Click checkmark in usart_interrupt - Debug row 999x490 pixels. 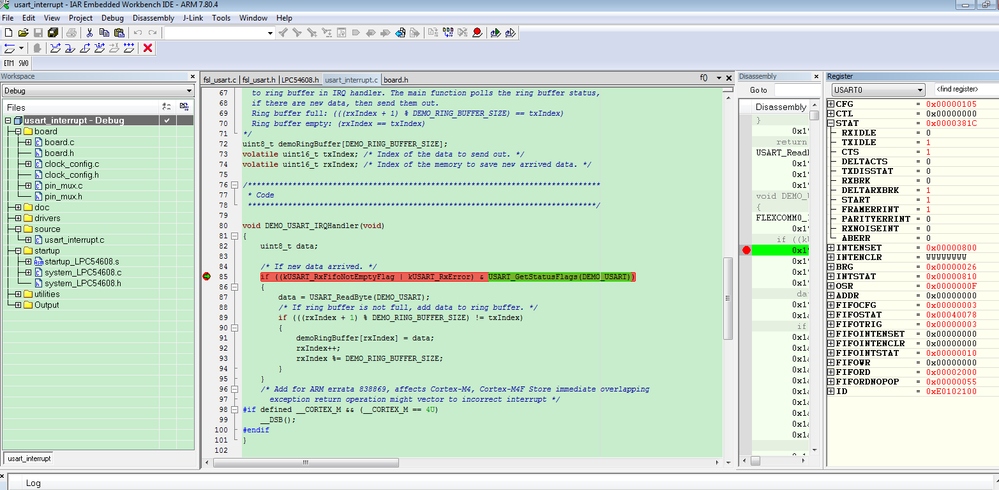[x=166, y=120]
